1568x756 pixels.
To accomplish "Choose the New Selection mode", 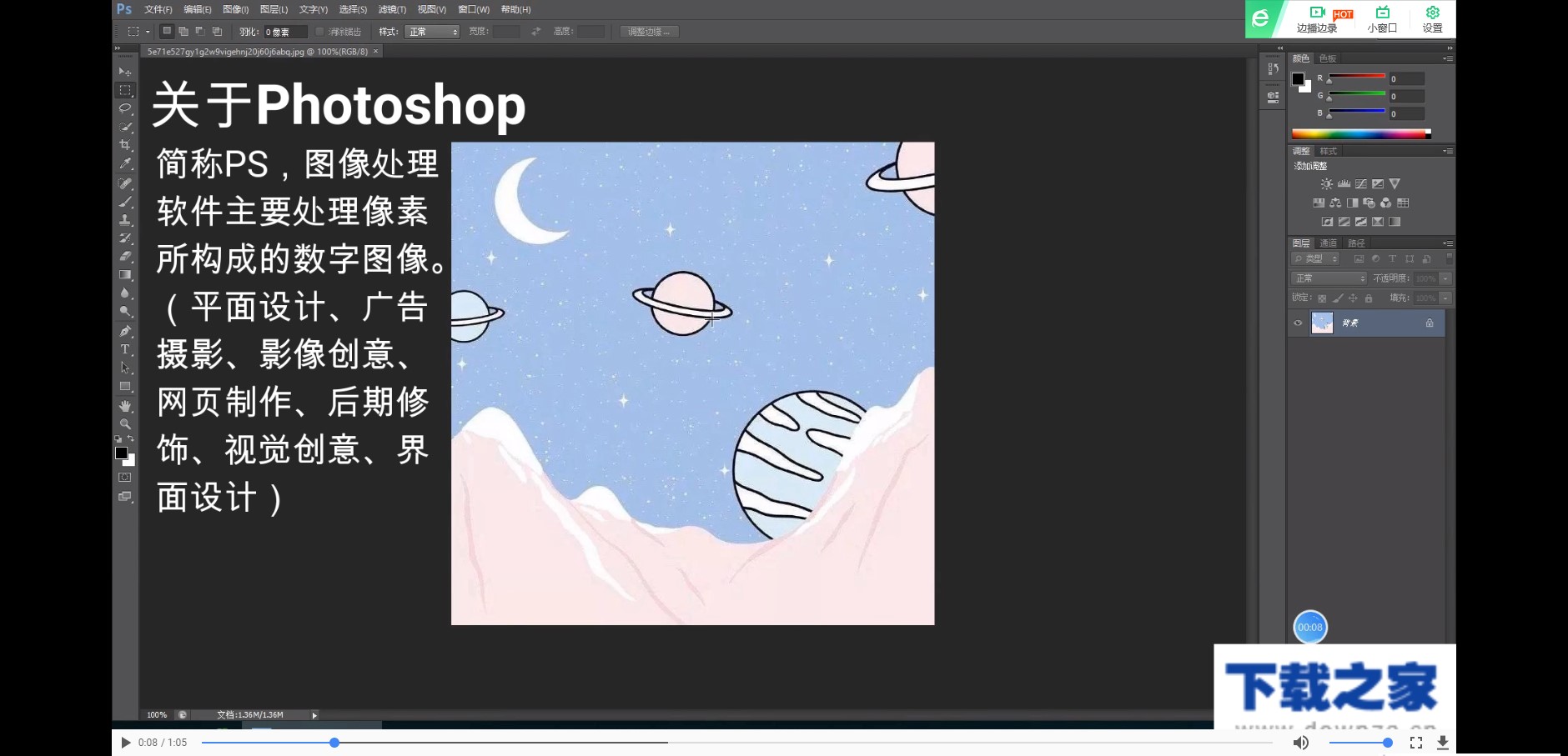I will (167, 32).
